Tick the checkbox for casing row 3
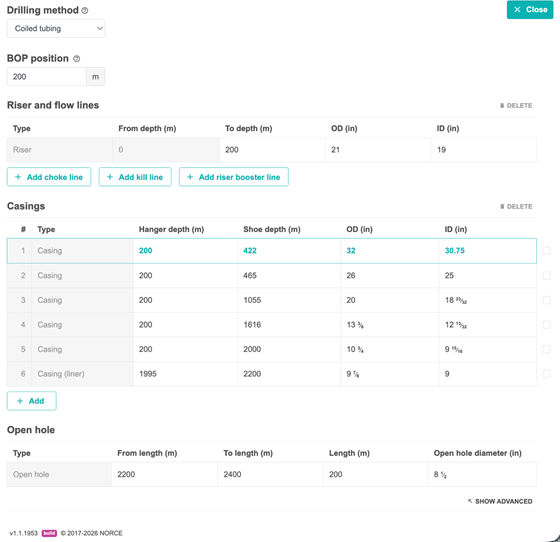Image resolution: width=560 pixels, height=542 pixels. (546, 300)
